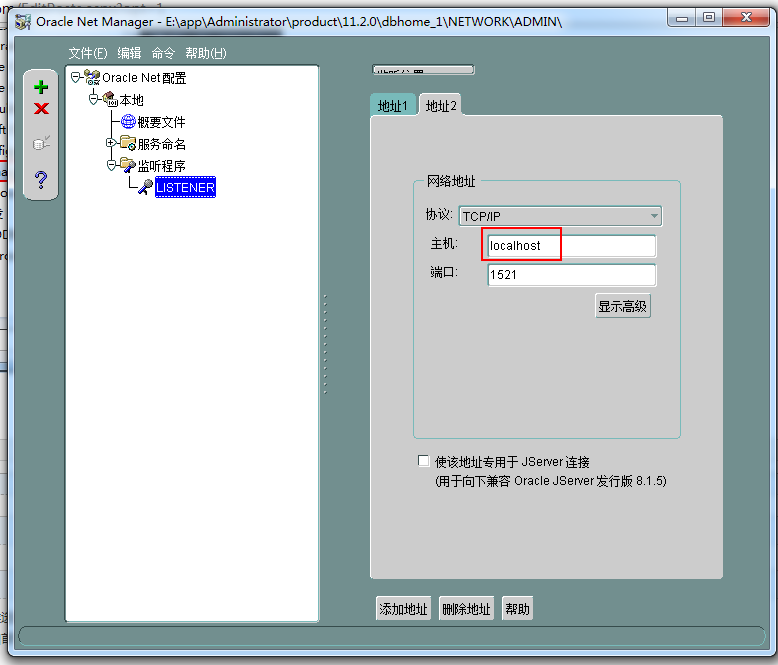Viewport: 778px width, 665px height.
Task: Click the blue question mark help icon
Action: [41, 179]
